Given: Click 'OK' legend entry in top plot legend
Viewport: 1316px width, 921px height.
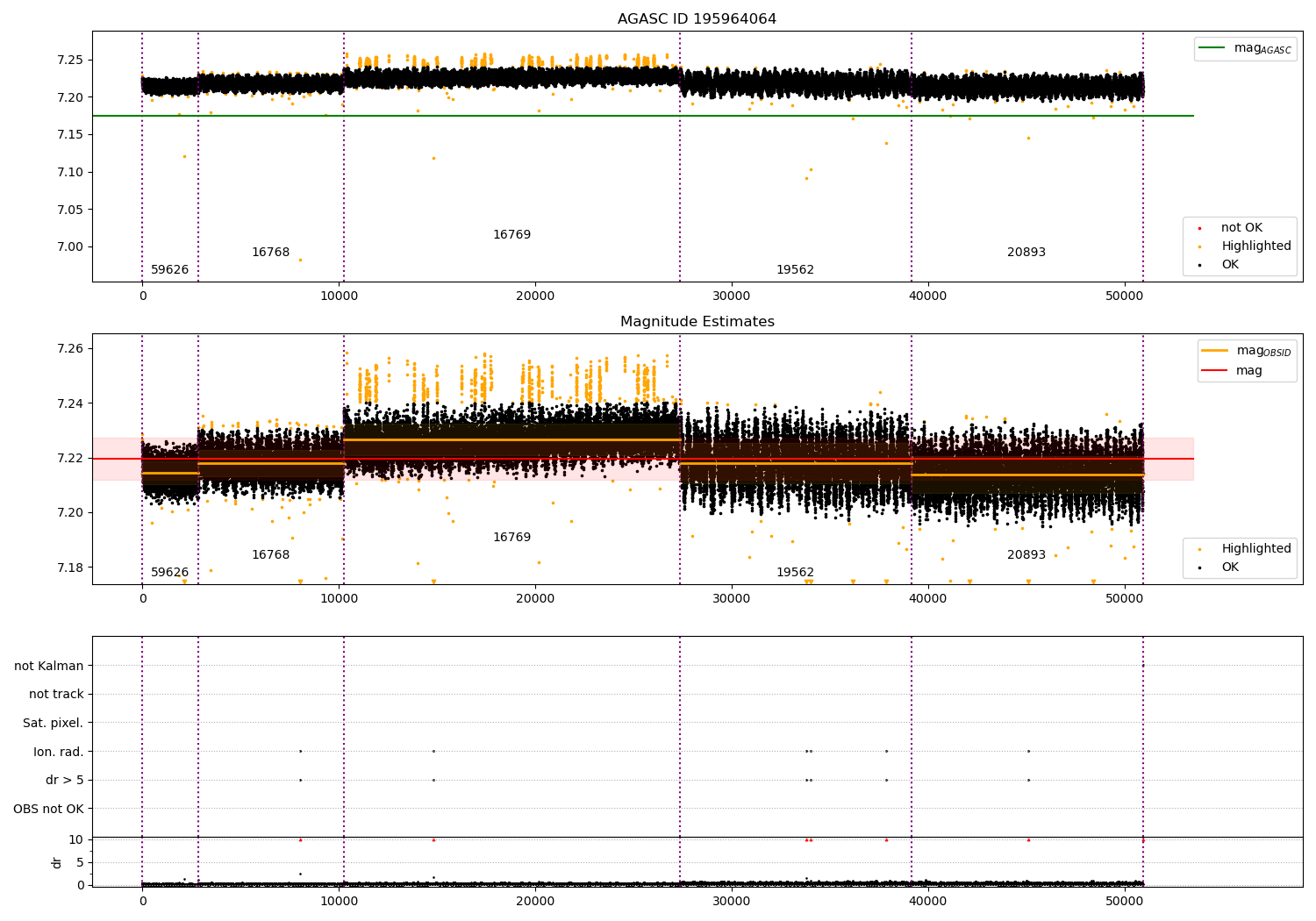Looking at the screenshot, I should click(x=1230, y=265).
